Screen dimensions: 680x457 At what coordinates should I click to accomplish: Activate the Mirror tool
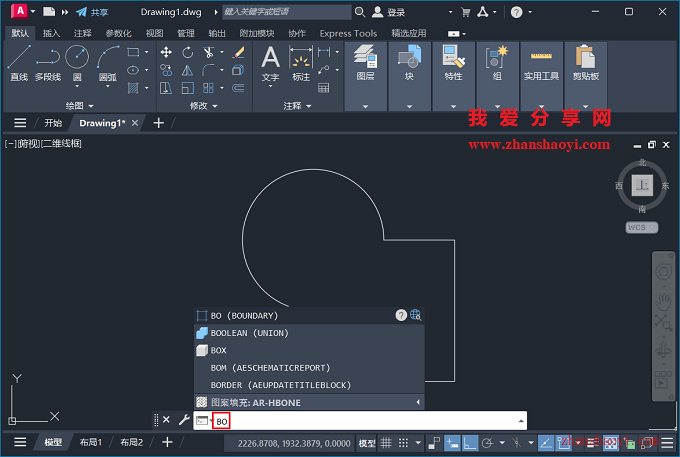pos(187,70)
